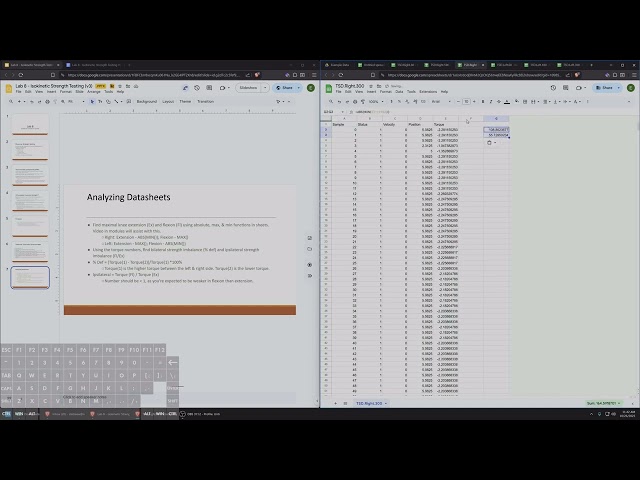Select slide 1 thumbnail in filmstrip
Viewport: 640px width, 480px height.
(x=30, y=124)
